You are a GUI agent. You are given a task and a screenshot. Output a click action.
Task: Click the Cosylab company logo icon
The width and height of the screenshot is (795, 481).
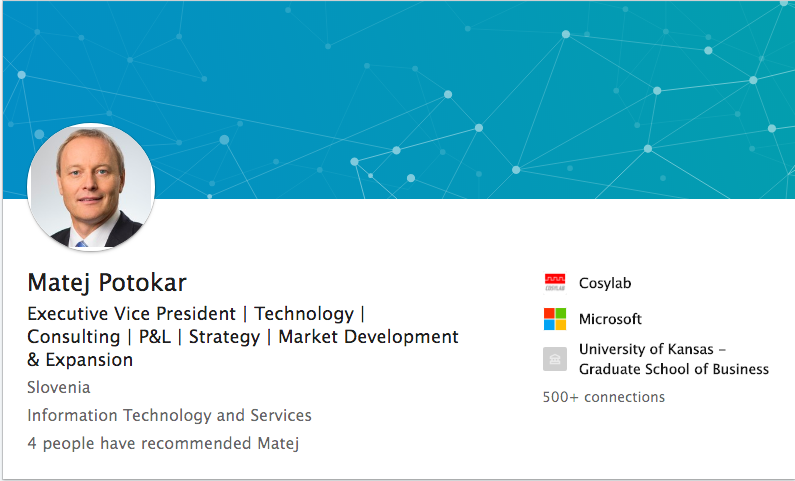pos(555,283)
